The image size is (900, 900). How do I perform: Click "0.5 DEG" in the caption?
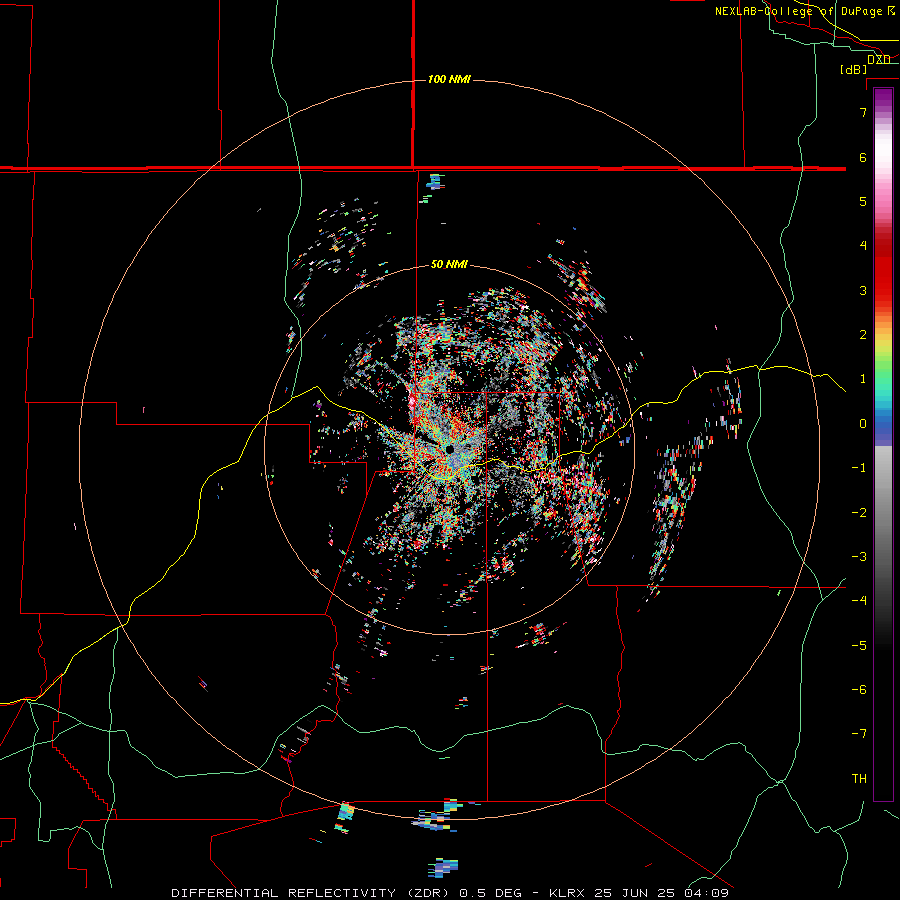491,893
